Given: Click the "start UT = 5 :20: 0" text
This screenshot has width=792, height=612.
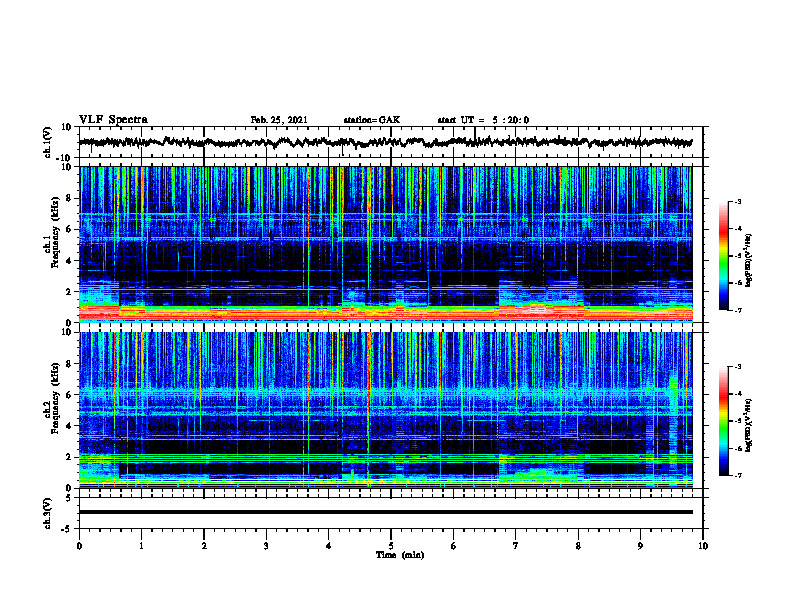Looking at the screenshot, I should pos(483,120).
